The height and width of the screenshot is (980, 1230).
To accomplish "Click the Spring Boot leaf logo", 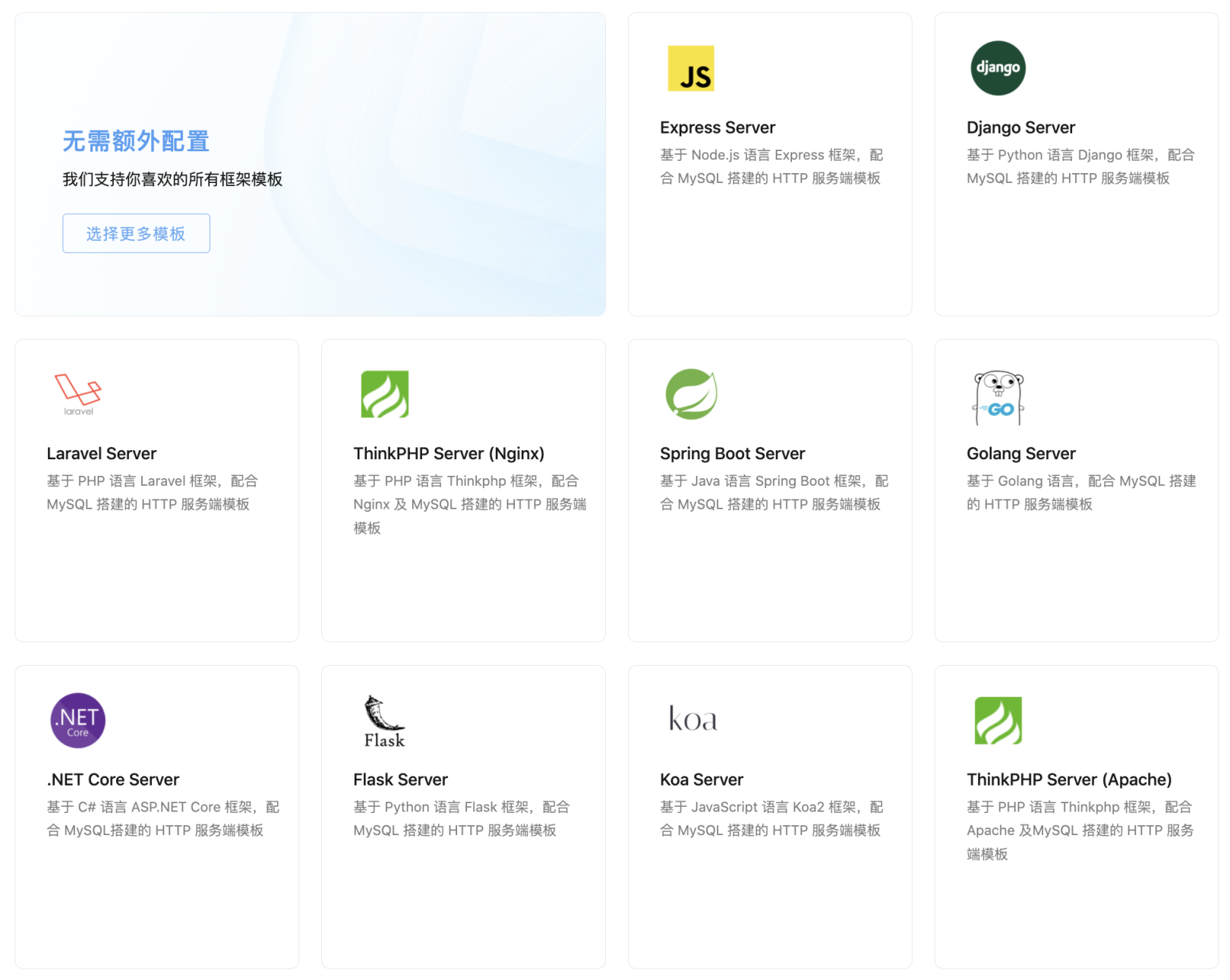I will click(x=691, y=394).
